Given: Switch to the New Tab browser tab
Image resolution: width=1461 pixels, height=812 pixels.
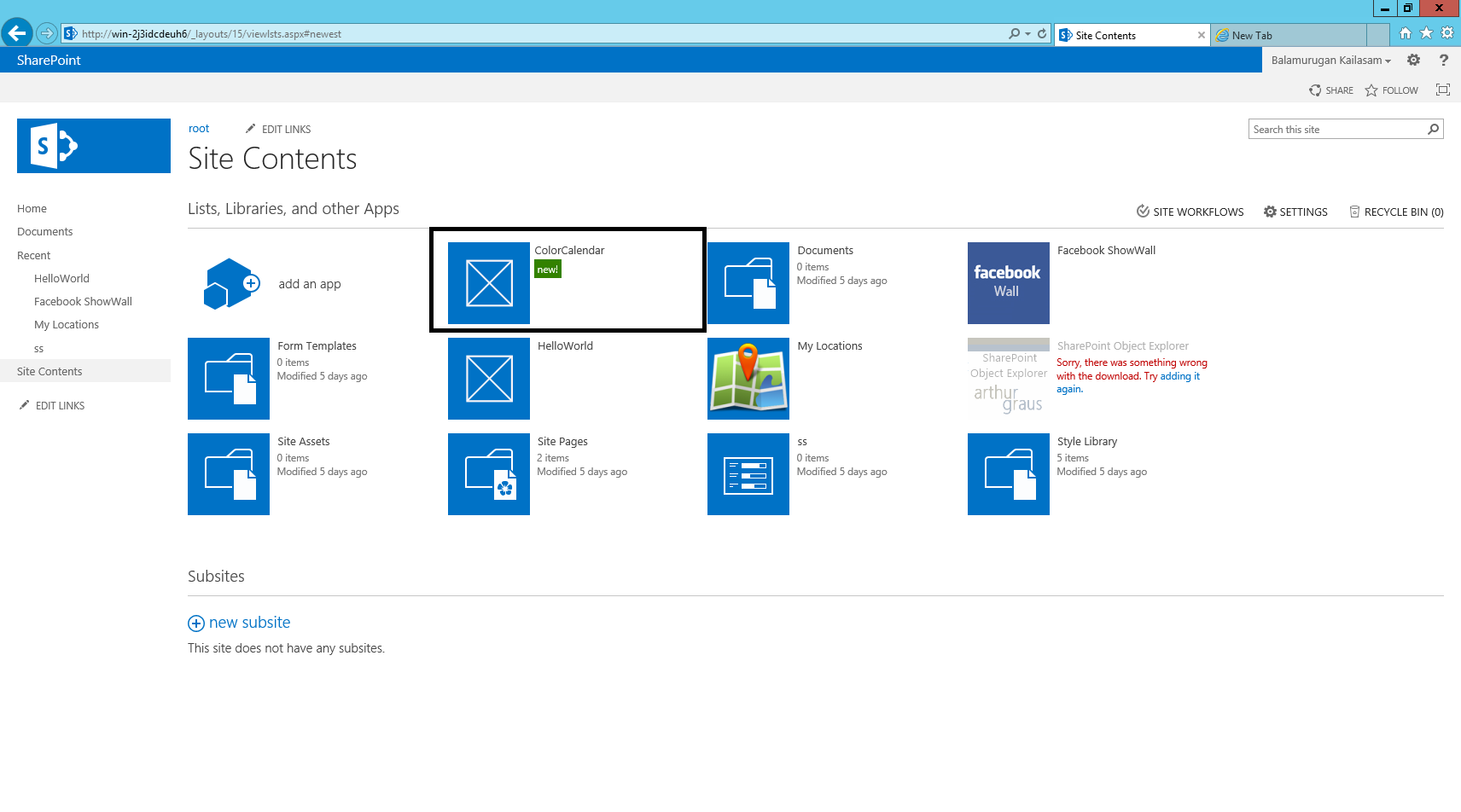Looking at the screenshot, I should click(1288, 35).
